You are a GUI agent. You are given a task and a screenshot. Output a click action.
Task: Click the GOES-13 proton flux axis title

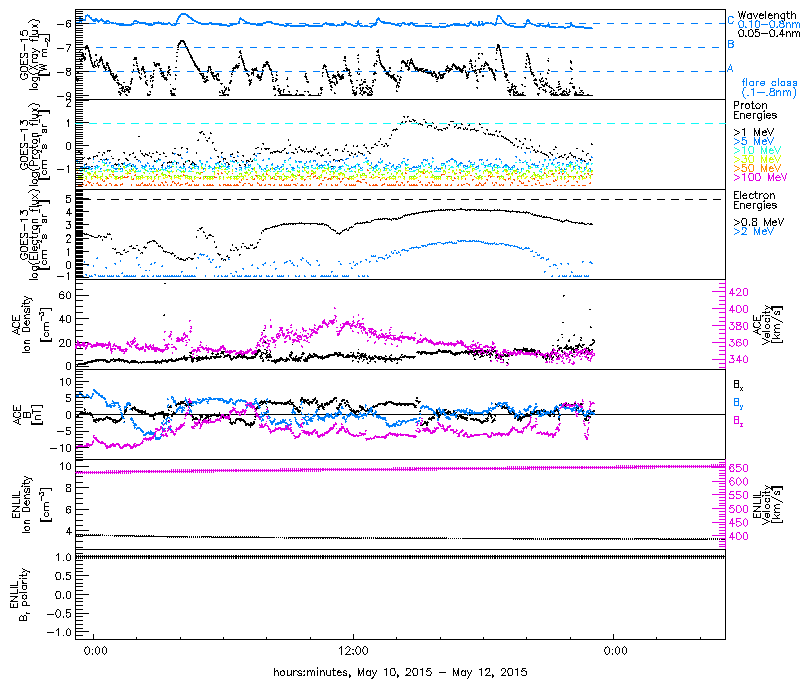pyautogui.click(x=33, y=144)
